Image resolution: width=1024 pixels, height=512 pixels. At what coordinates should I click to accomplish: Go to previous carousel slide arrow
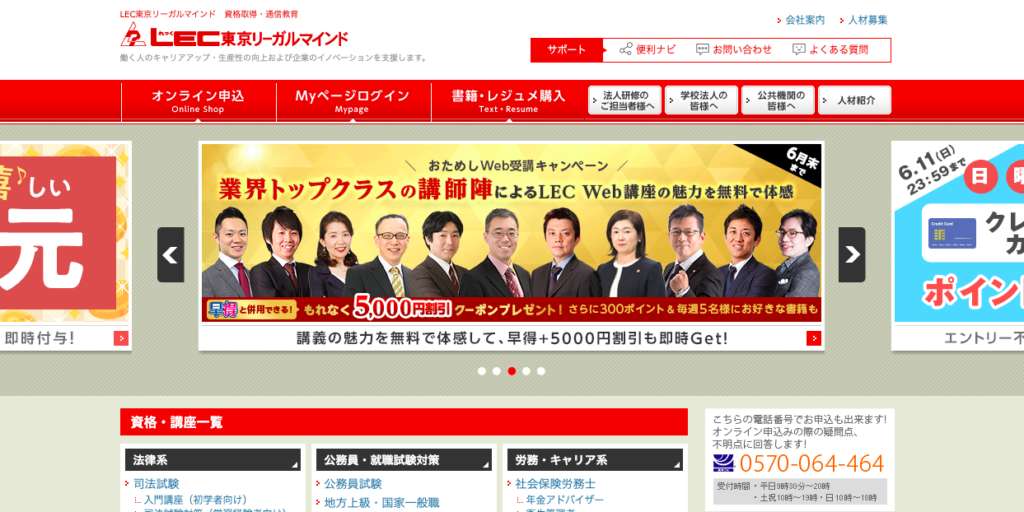coord(170,255)
